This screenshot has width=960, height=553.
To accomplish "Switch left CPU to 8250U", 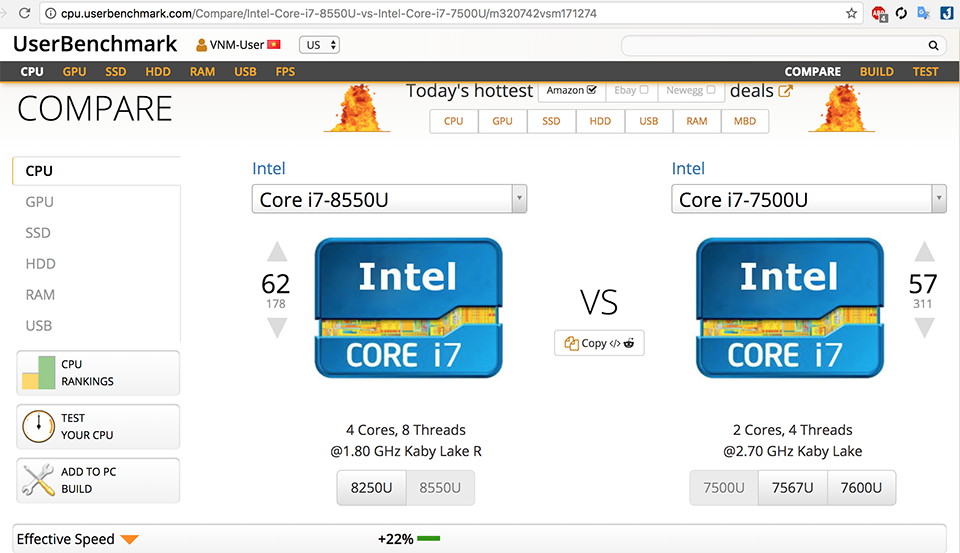I will point(371,487).
